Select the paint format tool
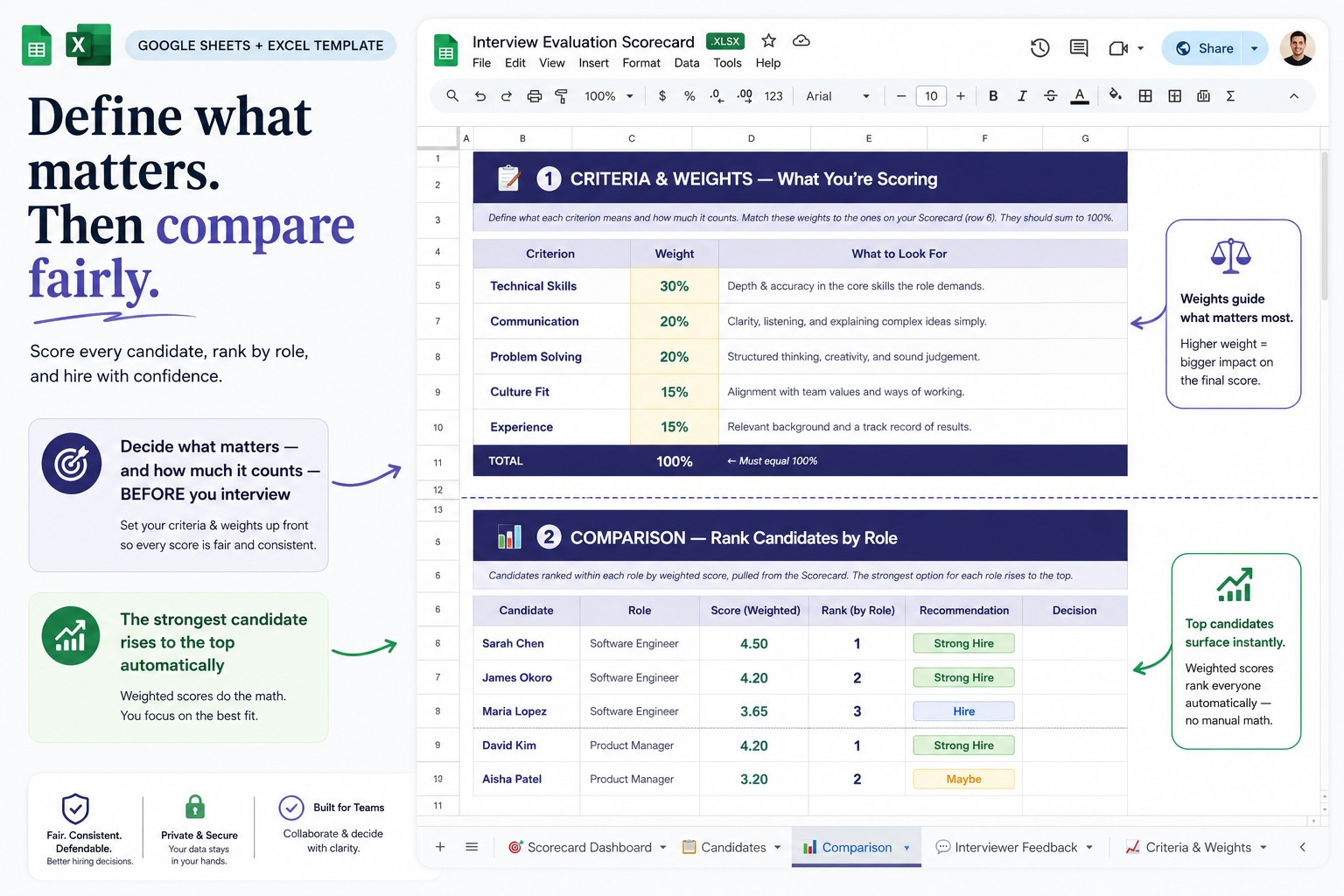The height and width of the screenshot is (896, 1344). tap(562, 96)
